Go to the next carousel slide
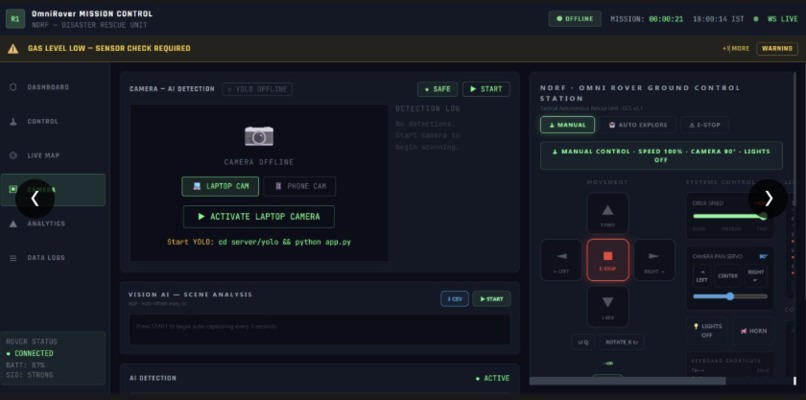Screen dimensions: 806x400 pyautogui.click(x=768, y=198)
